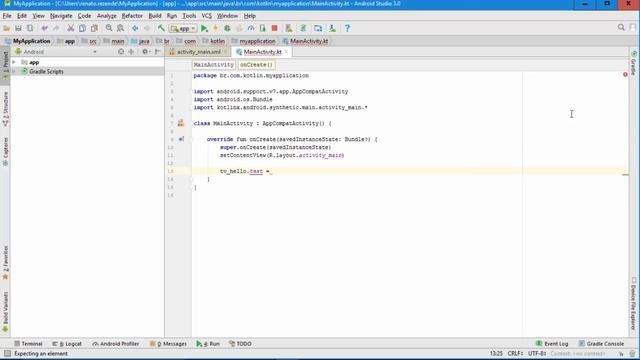
Task: Open the Messages tool window
Action: point(168,344)
